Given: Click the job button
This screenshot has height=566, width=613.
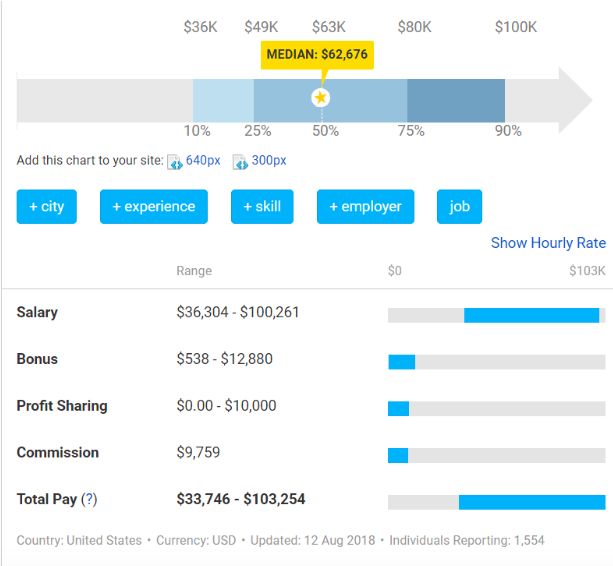Looking at the screenshot, I should [459, 206].
